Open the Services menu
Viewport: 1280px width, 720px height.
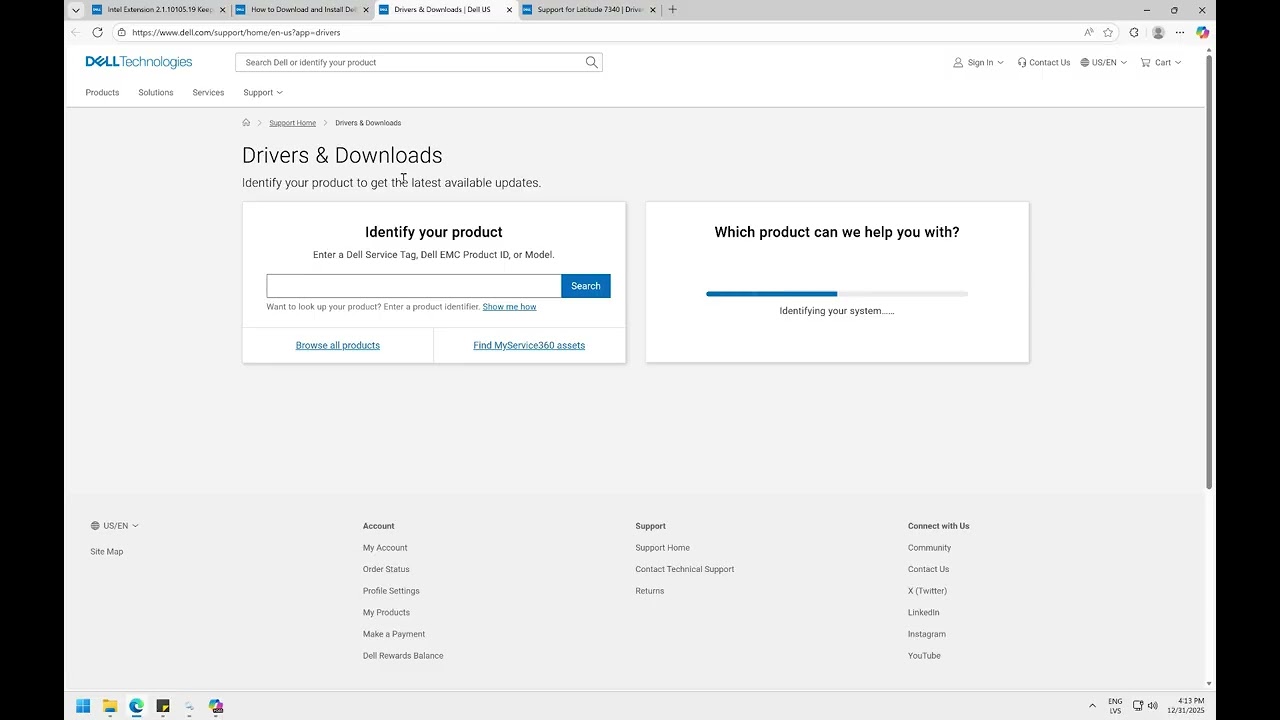click(208, 92)
